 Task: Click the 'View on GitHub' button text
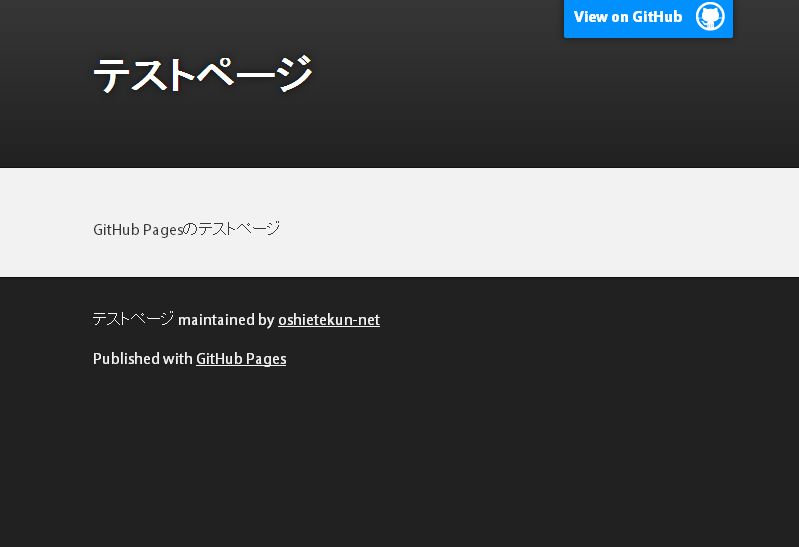[628, 17]
